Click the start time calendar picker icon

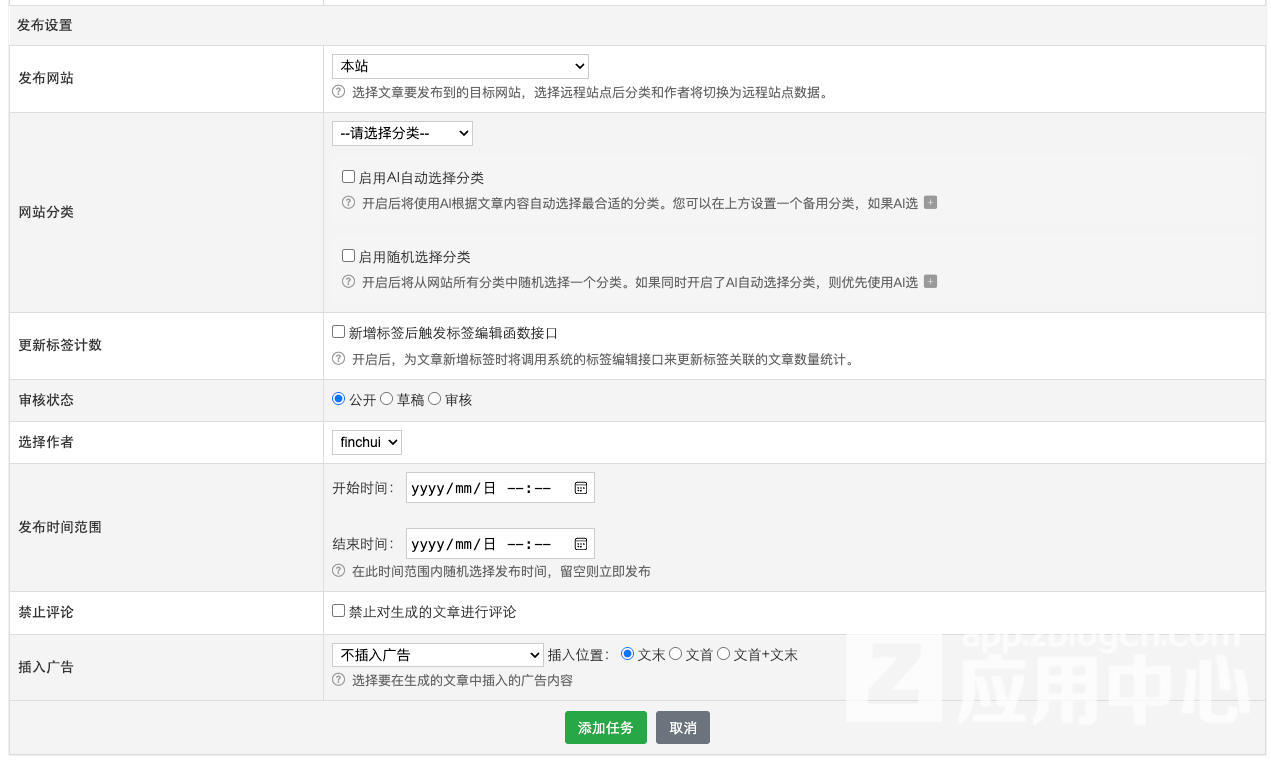580,488
